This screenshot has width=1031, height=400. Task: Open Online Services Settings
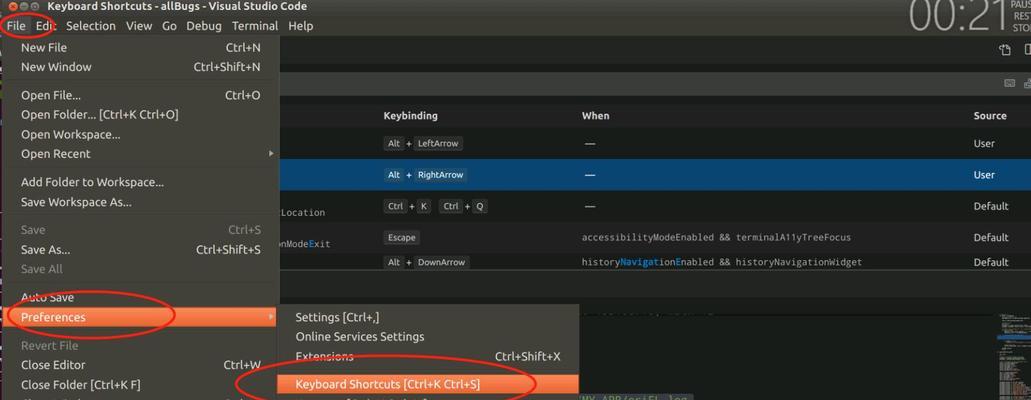coord(428,337)
